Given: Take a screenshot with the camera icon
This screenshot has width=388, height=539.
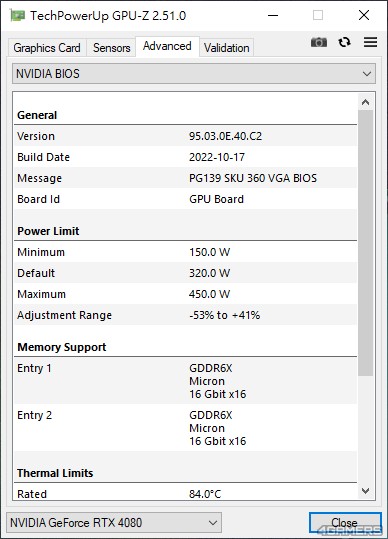Looking at the screenshot, I should [319, 42].
